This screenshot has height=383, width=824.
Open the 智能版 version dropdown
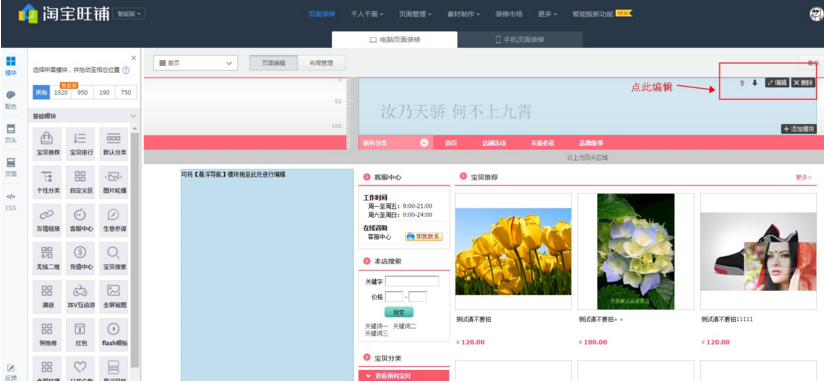[129, 14]
